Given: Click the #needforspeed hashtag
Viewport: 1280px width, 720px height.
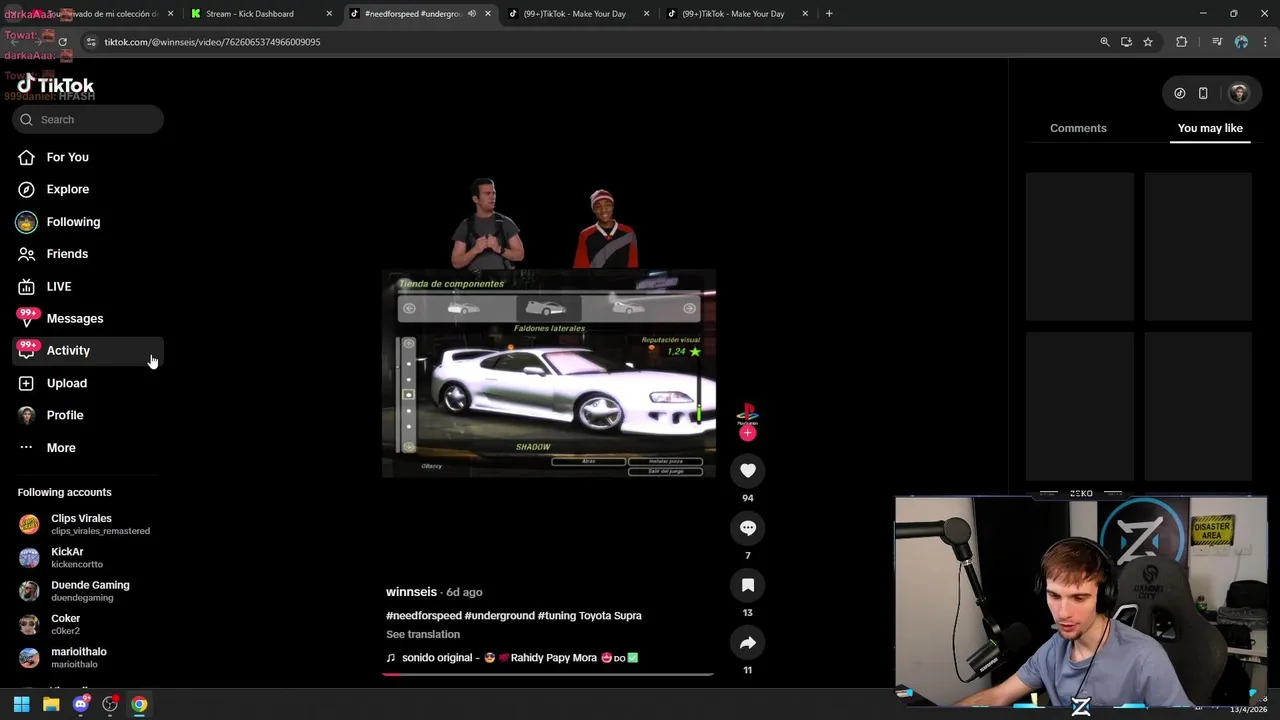Looking at the screenshot, I should [x=424, y=616].
